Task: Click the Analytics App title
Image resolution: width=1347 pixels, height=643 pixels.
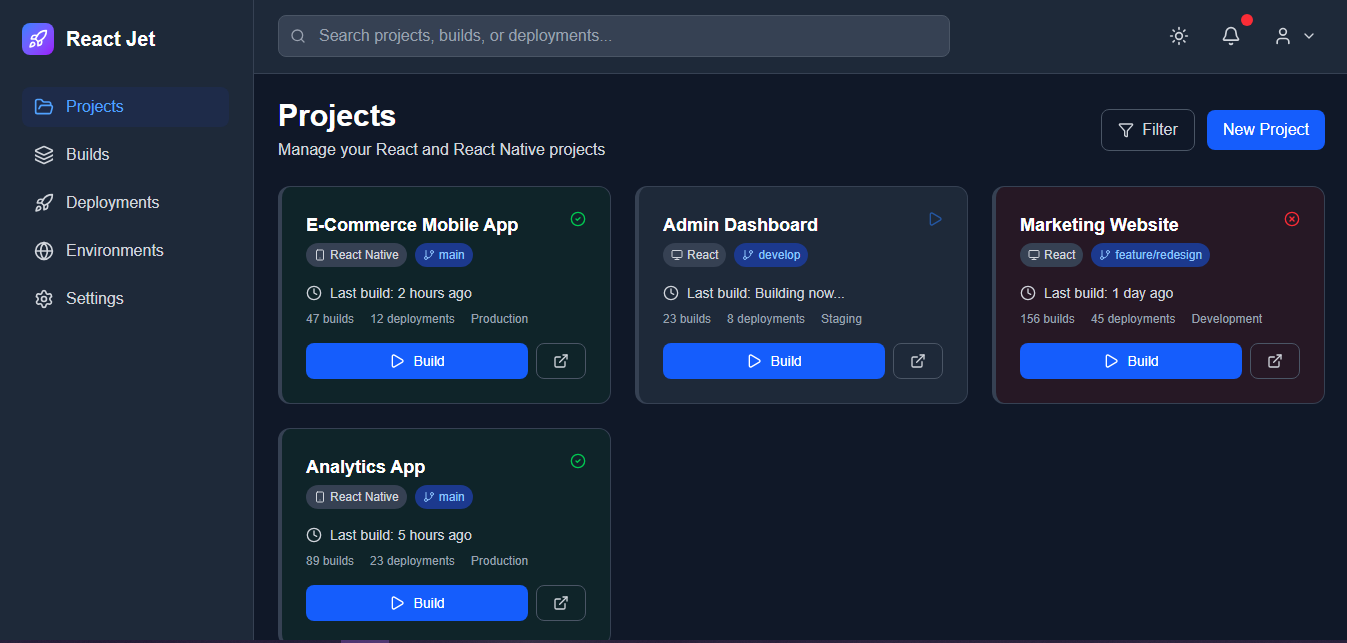Action: [x=365, y=467]
